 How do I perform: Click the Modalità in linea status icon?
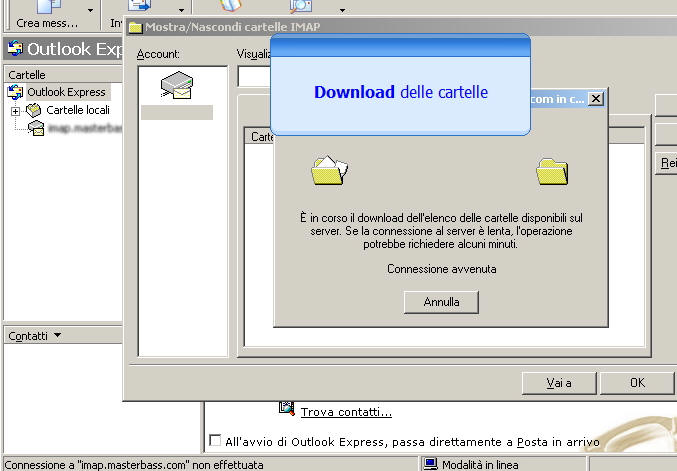point(430,464)
